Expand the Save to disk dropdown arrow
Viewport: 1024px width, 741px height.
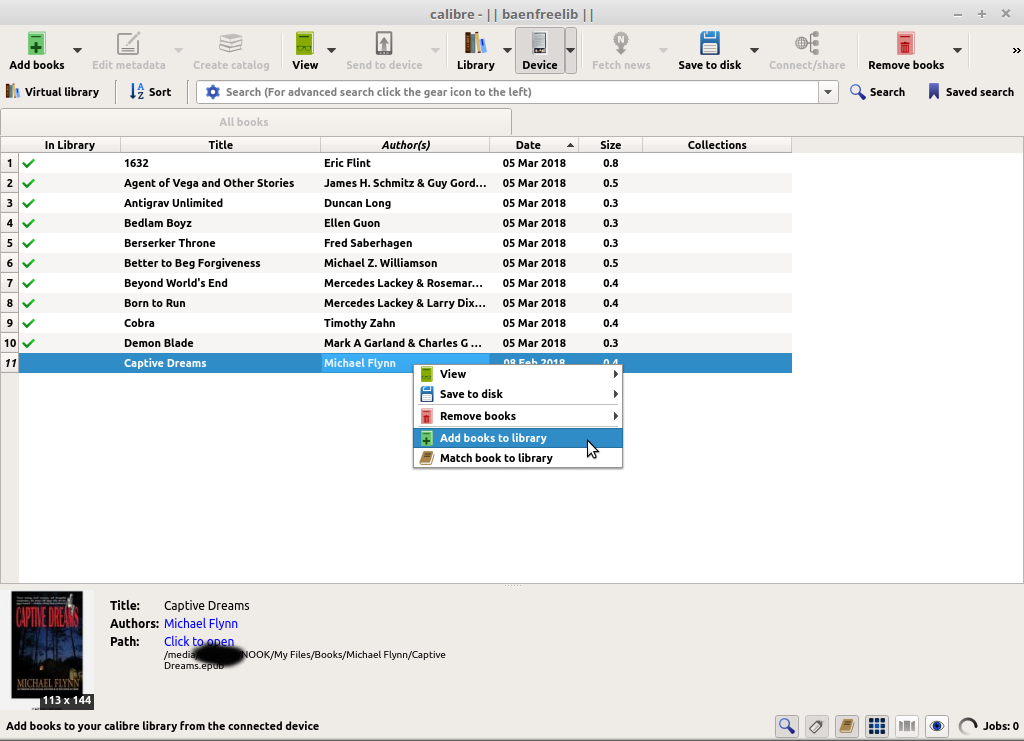click(754, 50)
